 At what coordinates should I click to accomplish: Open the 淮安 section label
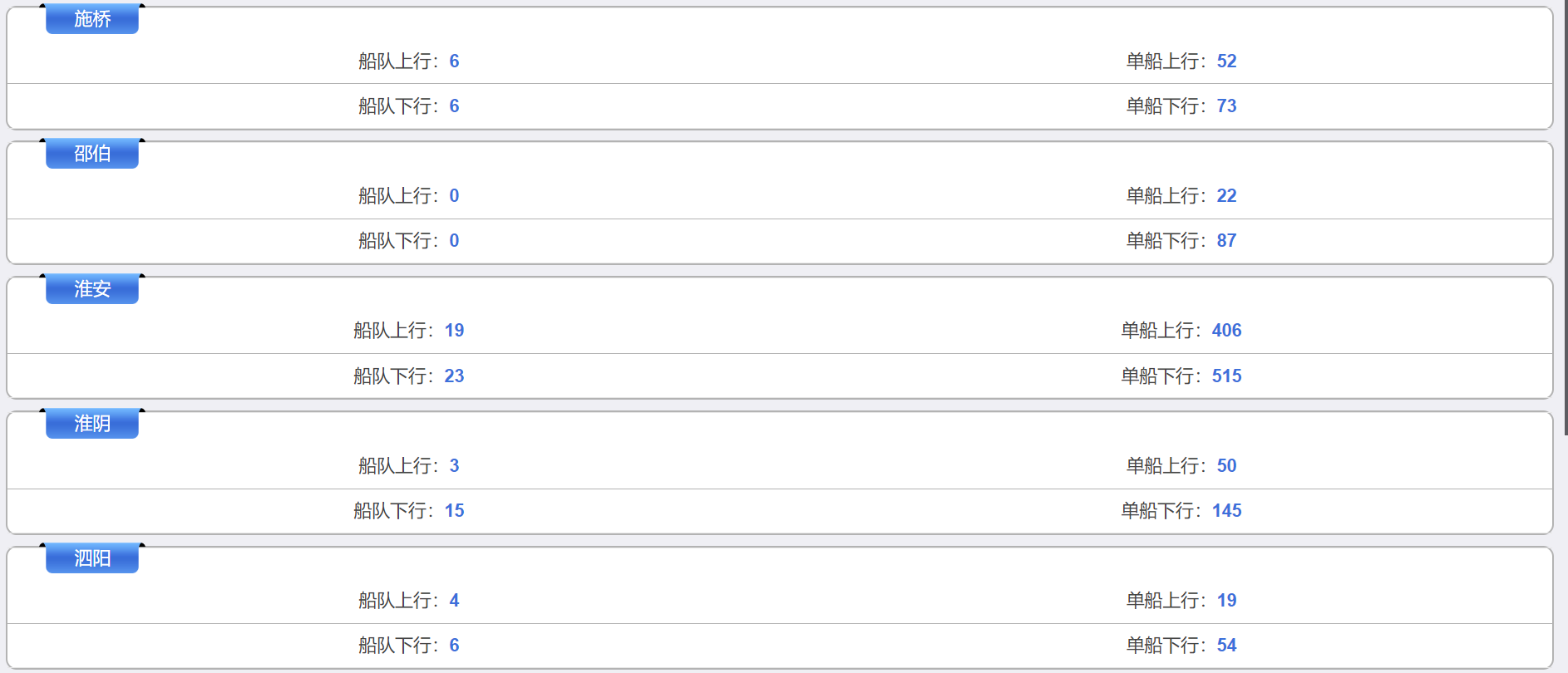point(92,289)
